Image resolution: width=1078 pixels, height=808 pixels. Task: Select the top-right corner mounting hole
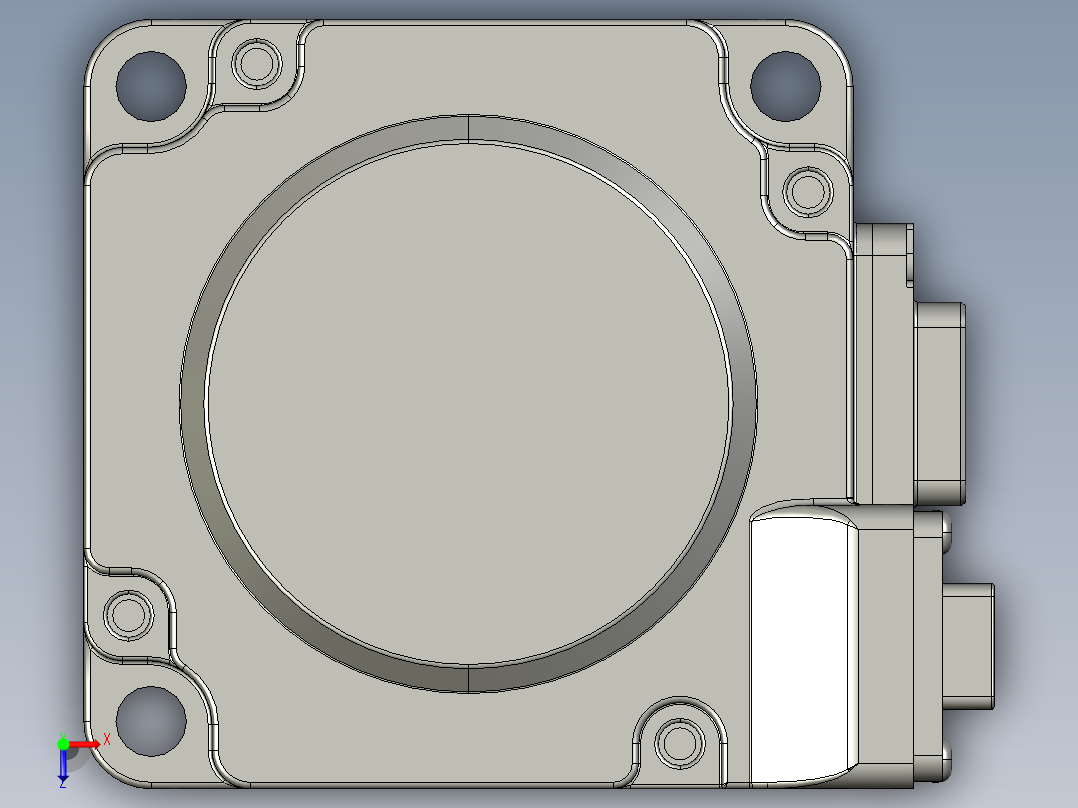click(785, 86)
